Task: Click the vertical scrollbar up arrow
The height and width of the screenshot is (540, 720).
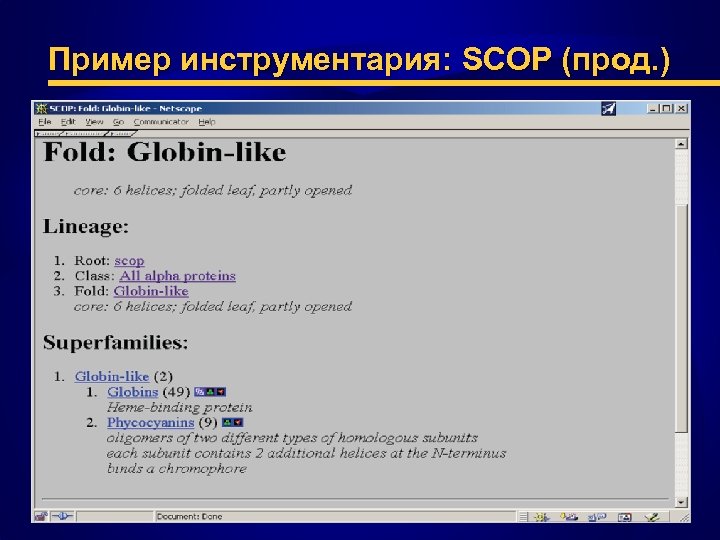Action: click(x=681, y=144)
